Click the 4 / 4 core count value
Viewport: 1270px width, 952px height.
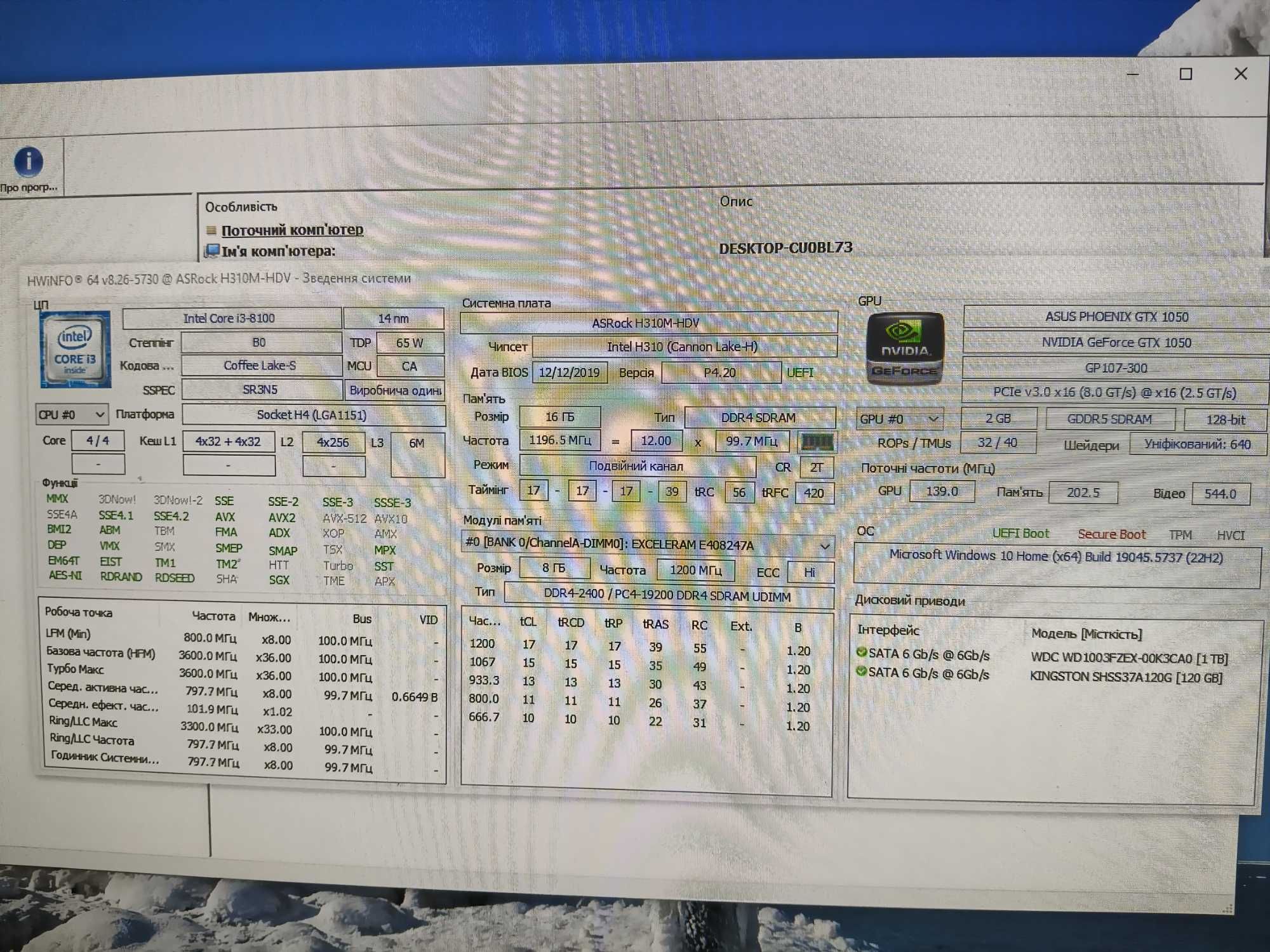(x=98, y=440)
